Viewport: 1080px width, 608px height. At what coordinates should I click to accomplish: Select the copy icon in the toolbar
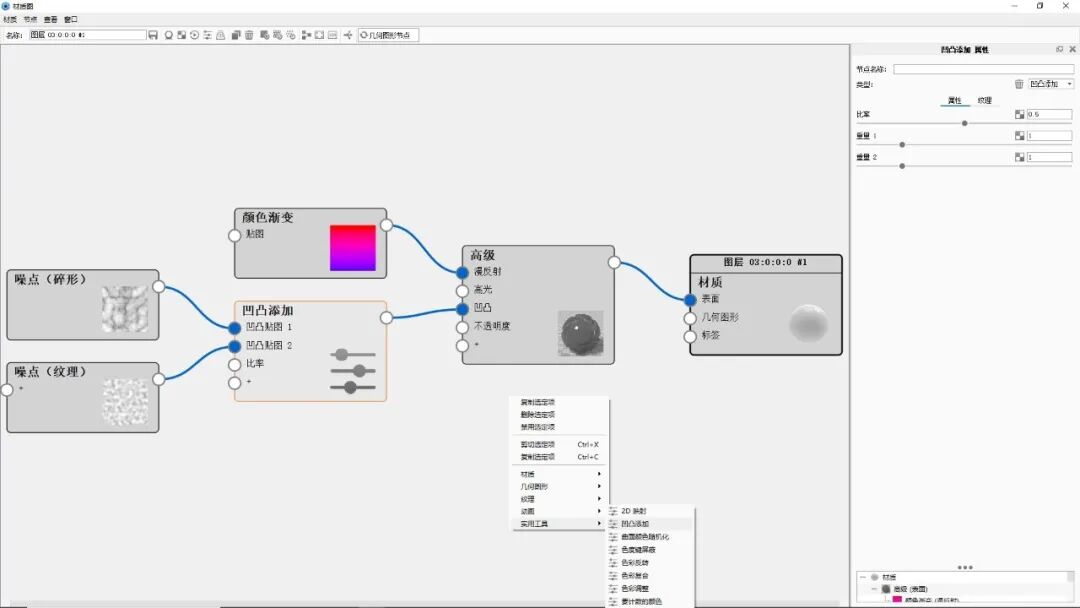tap(235, 34)
